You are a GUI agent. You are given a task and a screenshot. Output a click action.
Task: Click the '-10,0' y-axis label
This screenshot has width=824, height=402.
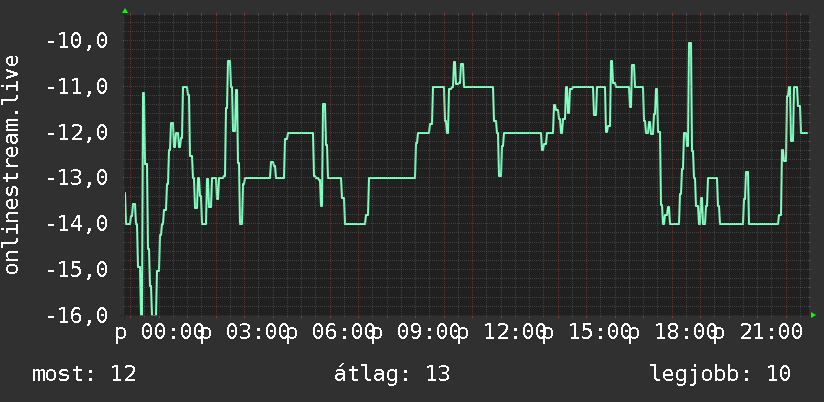click(77, 40)
